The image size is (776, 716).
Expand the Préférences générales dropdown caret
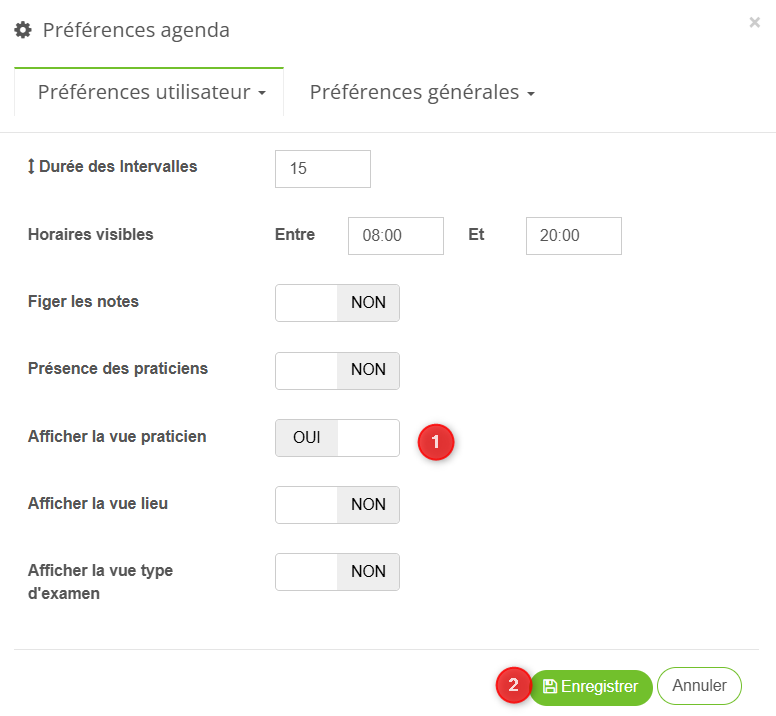[531, 93]
